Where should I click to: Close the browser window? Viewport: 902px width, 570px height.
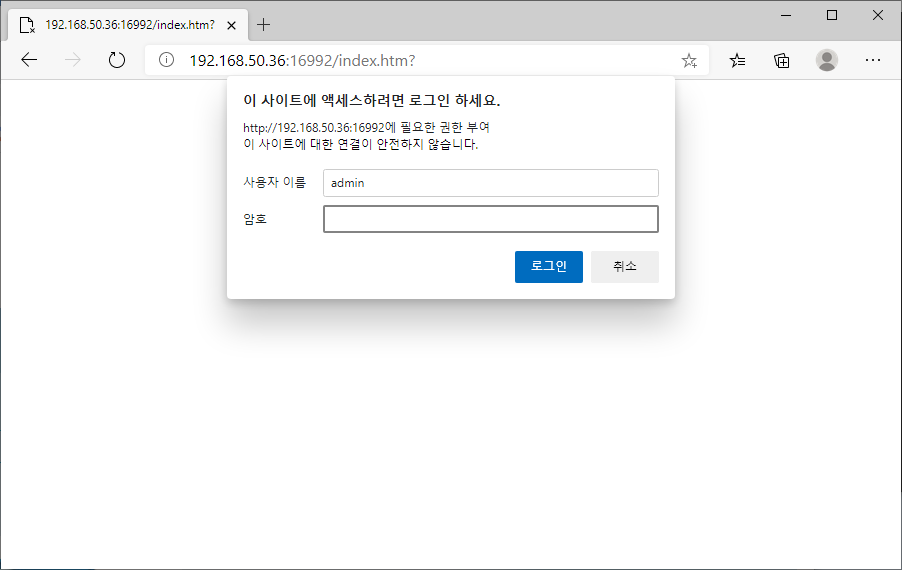878,16
